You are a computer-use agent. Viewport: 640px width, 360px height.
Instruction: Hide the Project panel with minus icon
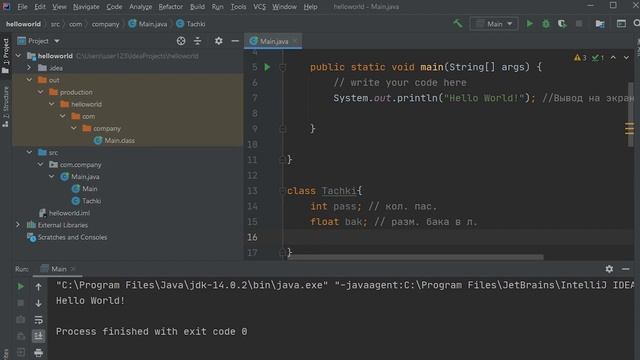[x=235, y=41]
